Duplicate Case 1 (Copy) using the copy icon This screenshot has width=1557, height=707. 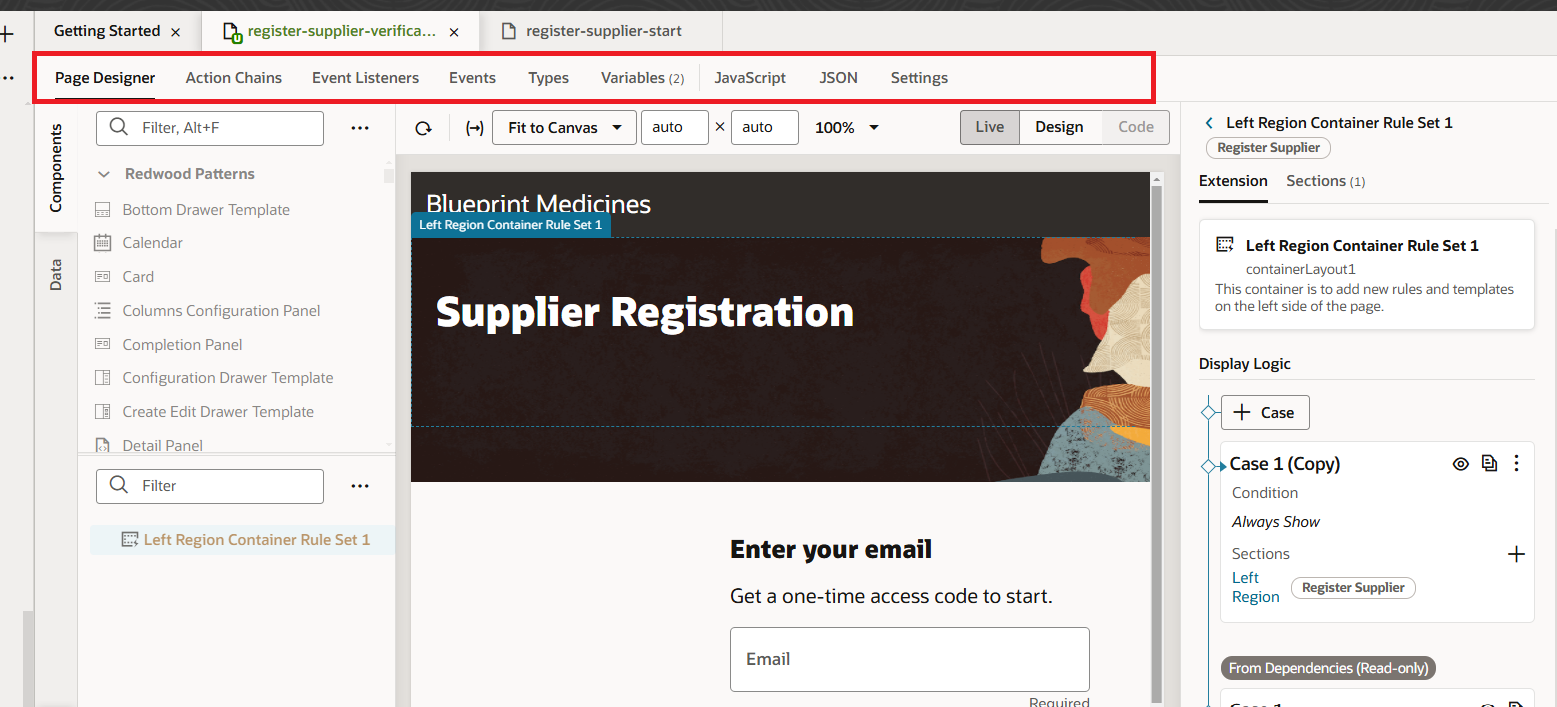click(1489, 463)
